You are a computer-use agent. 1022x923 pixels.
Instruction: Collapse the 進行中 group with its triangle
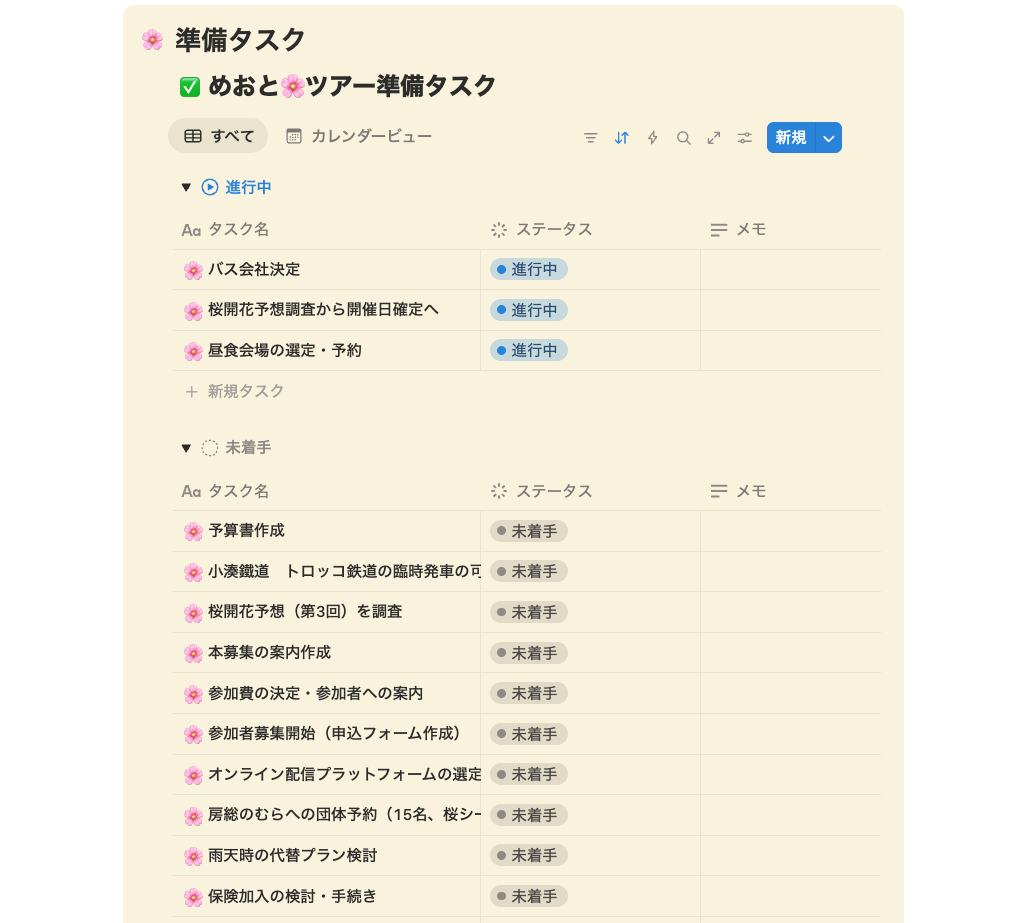tap(186, 186)
